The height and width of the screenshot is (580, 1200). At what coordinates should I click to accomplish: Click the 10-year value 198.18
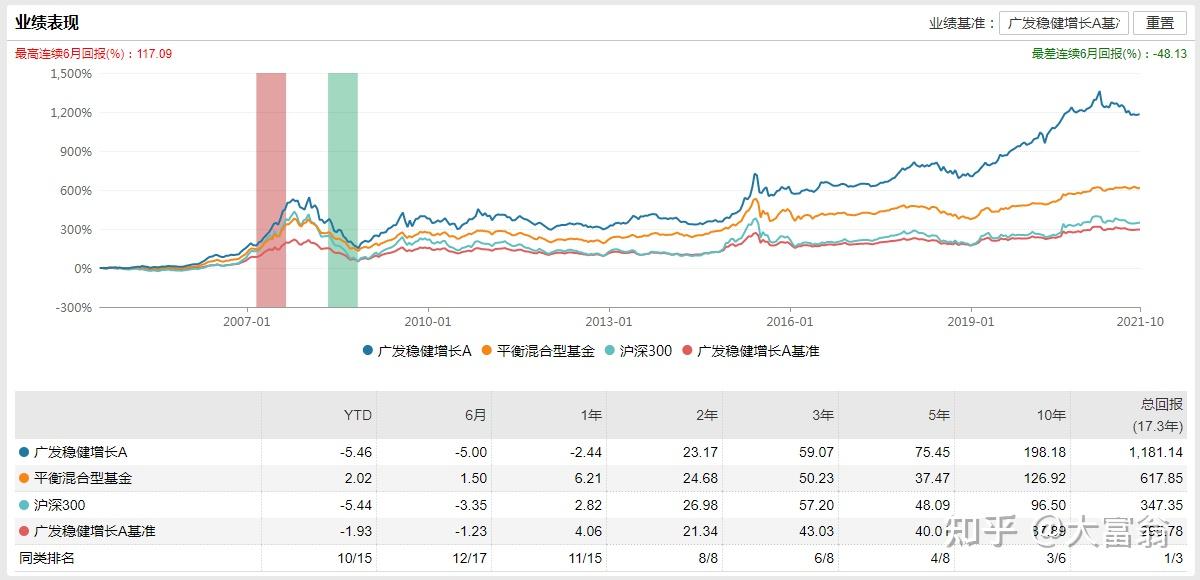click(1046, 452)
